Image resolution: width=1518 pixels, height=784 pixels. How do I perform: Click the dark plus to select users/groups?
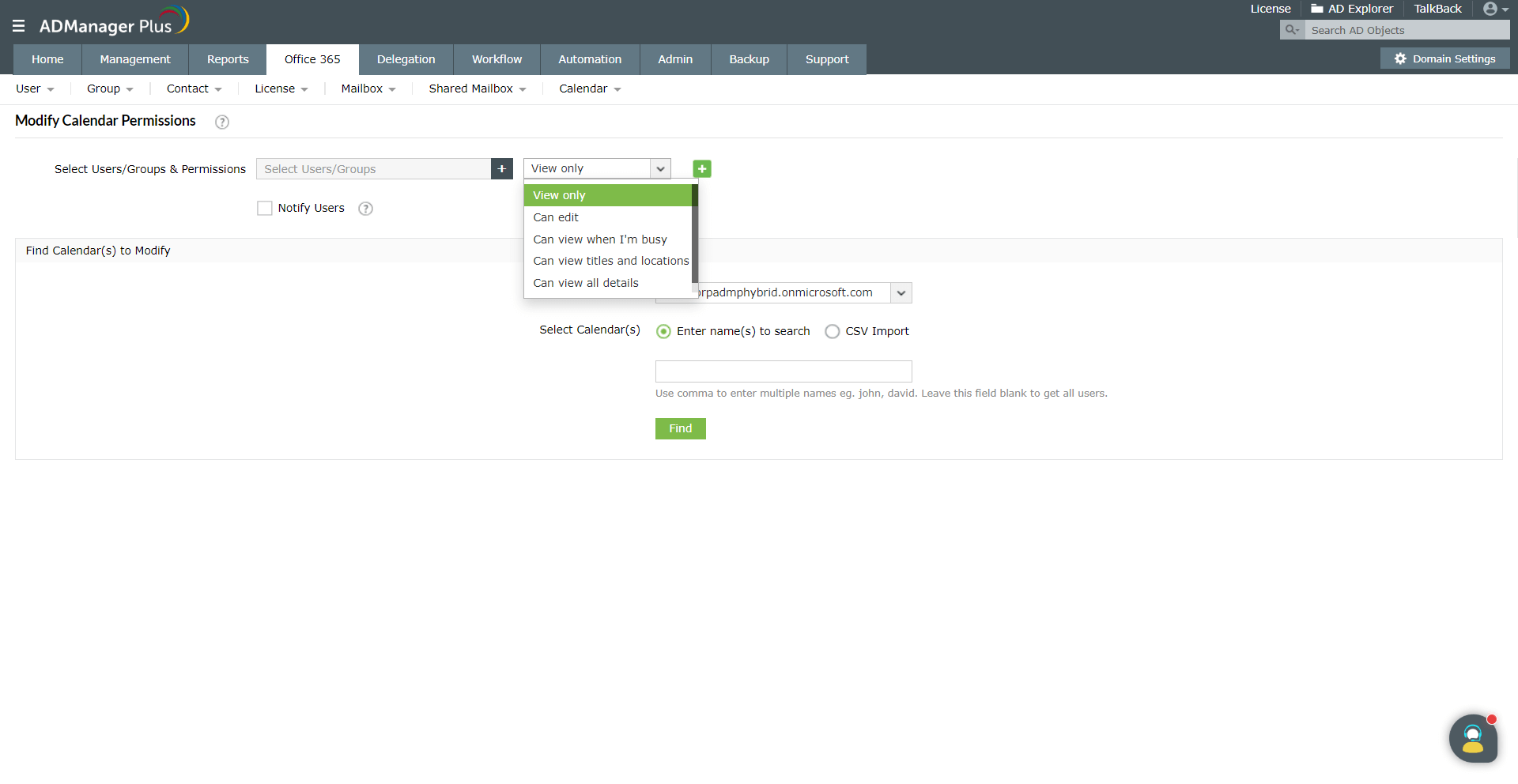[502, 169]
